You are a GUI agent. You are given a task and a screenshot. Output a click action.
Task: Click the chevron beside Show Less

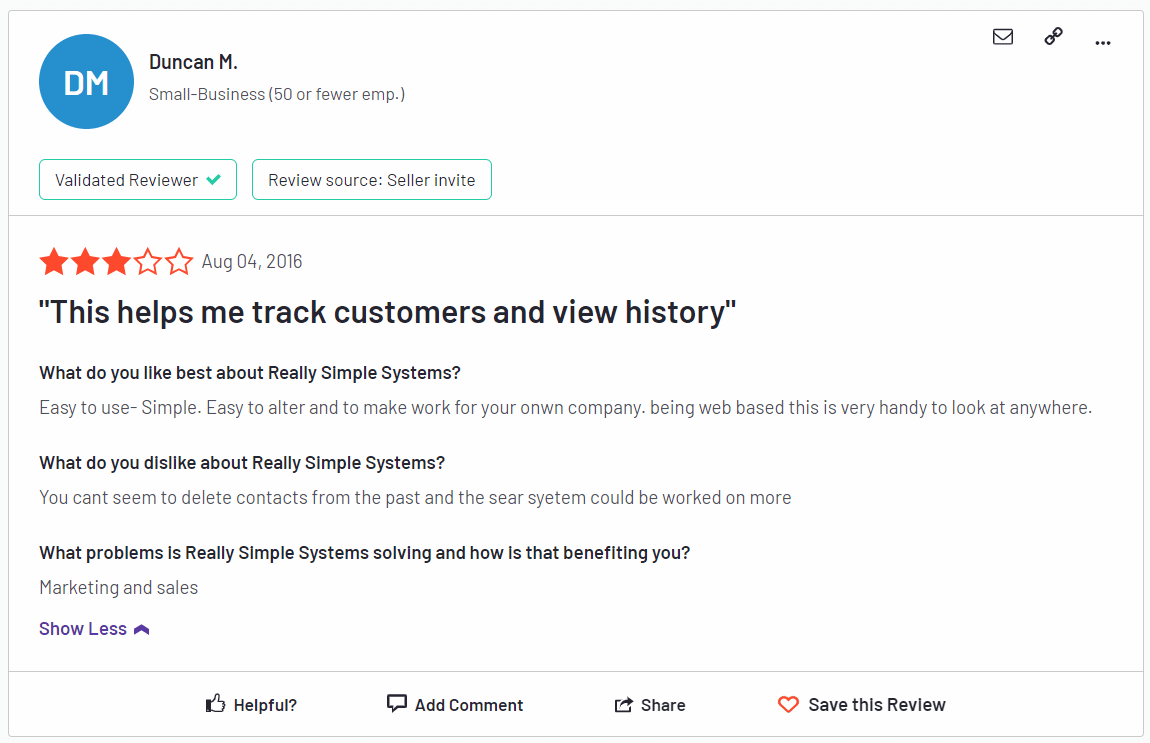click(x=142, y=629)
